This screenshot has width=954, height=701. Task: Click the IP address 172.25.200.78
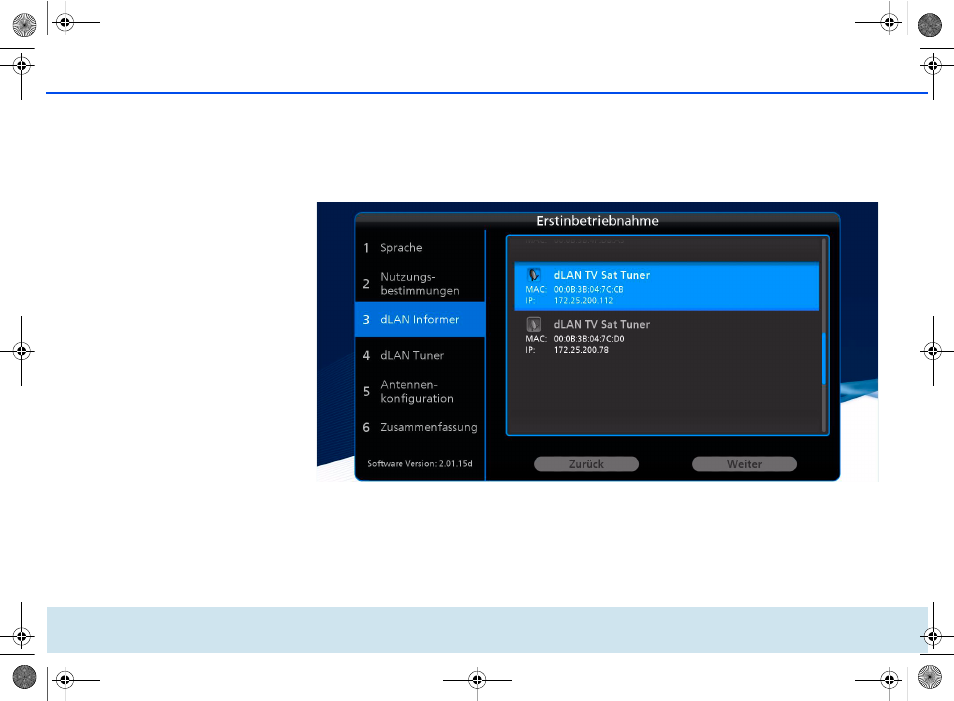581,350
